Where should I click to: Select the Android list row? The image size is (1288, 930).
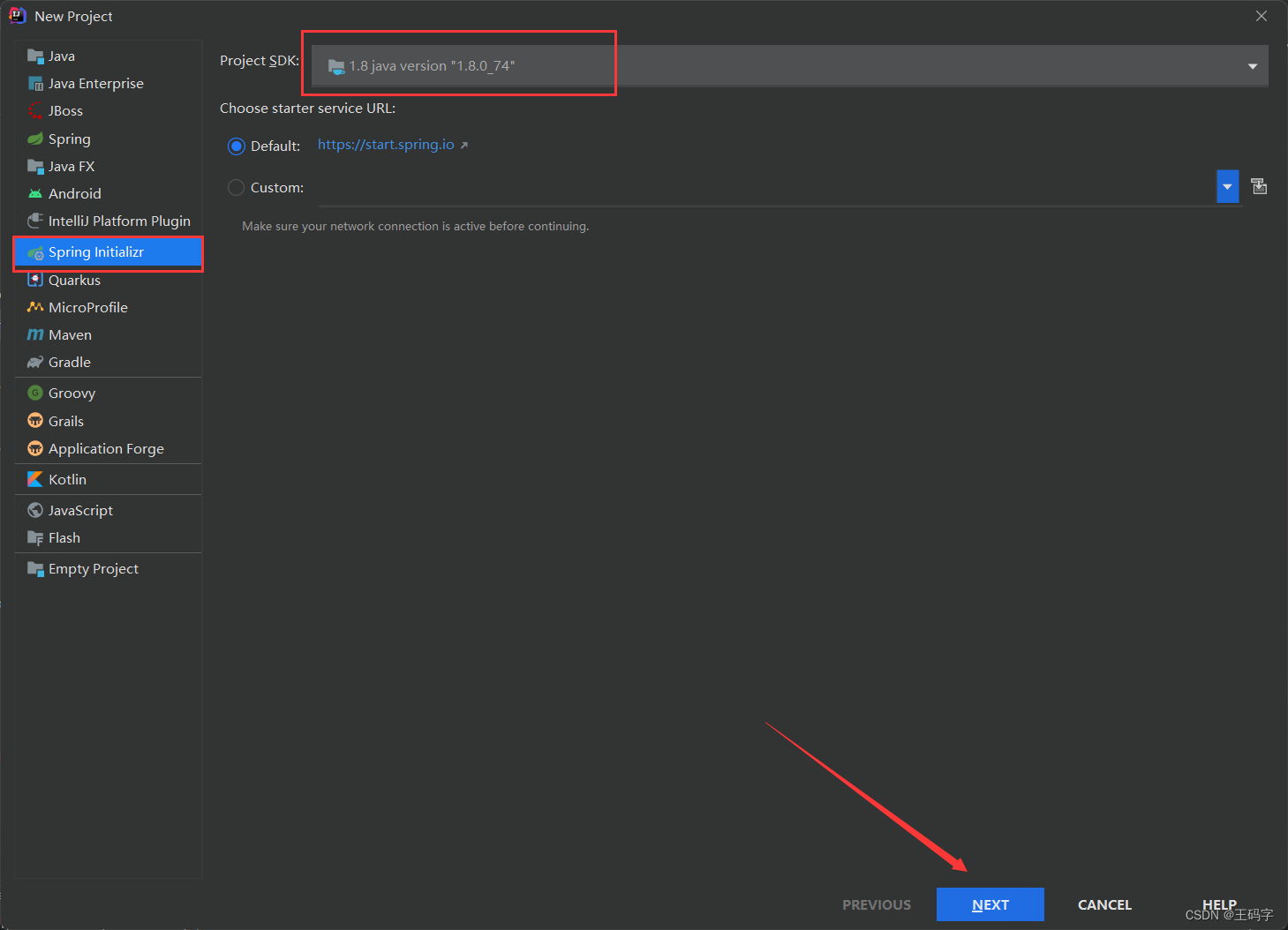click(108, 193)
